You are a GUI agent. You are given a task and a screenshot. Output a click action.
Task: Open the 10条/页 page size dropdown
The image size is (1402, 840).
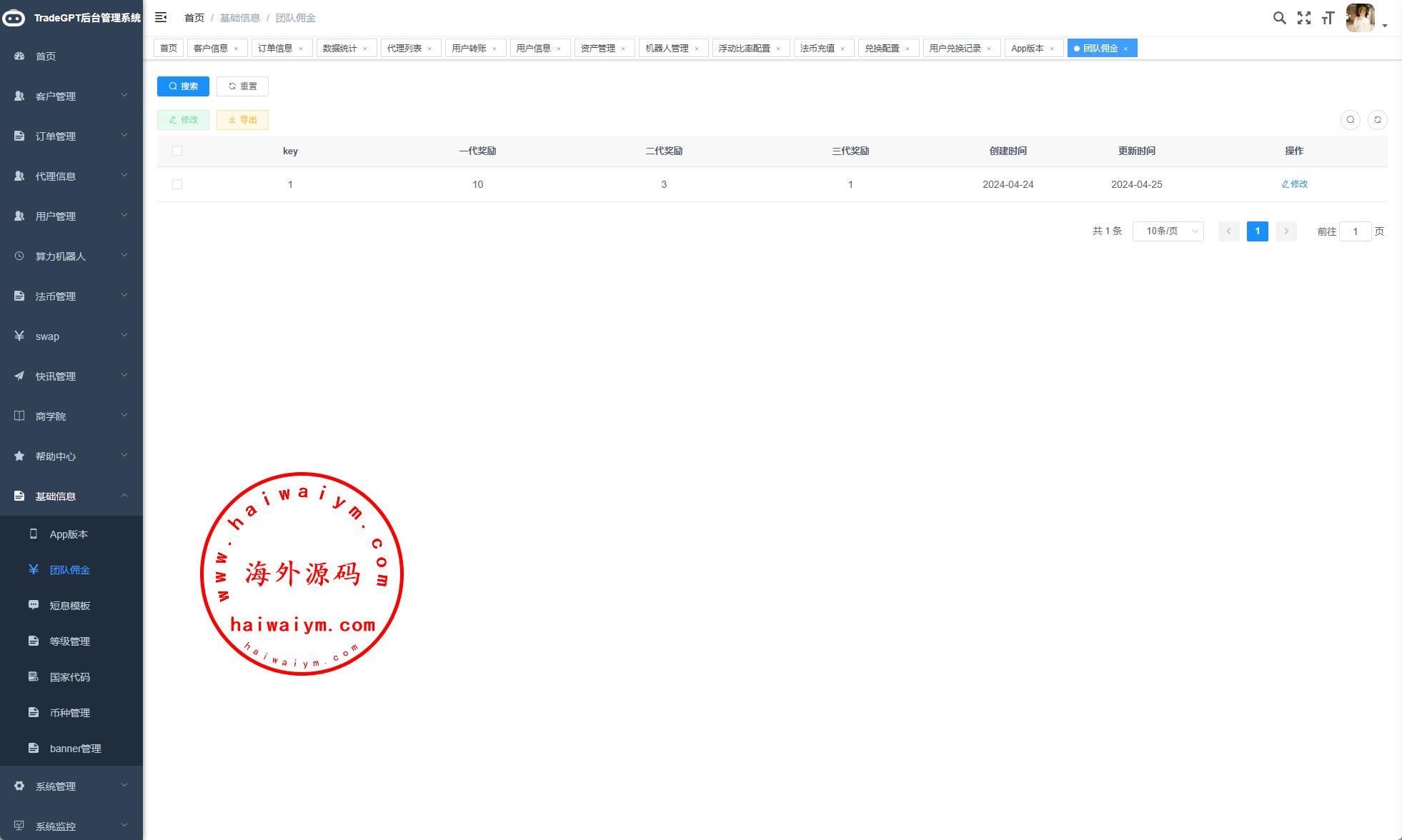1168,231
